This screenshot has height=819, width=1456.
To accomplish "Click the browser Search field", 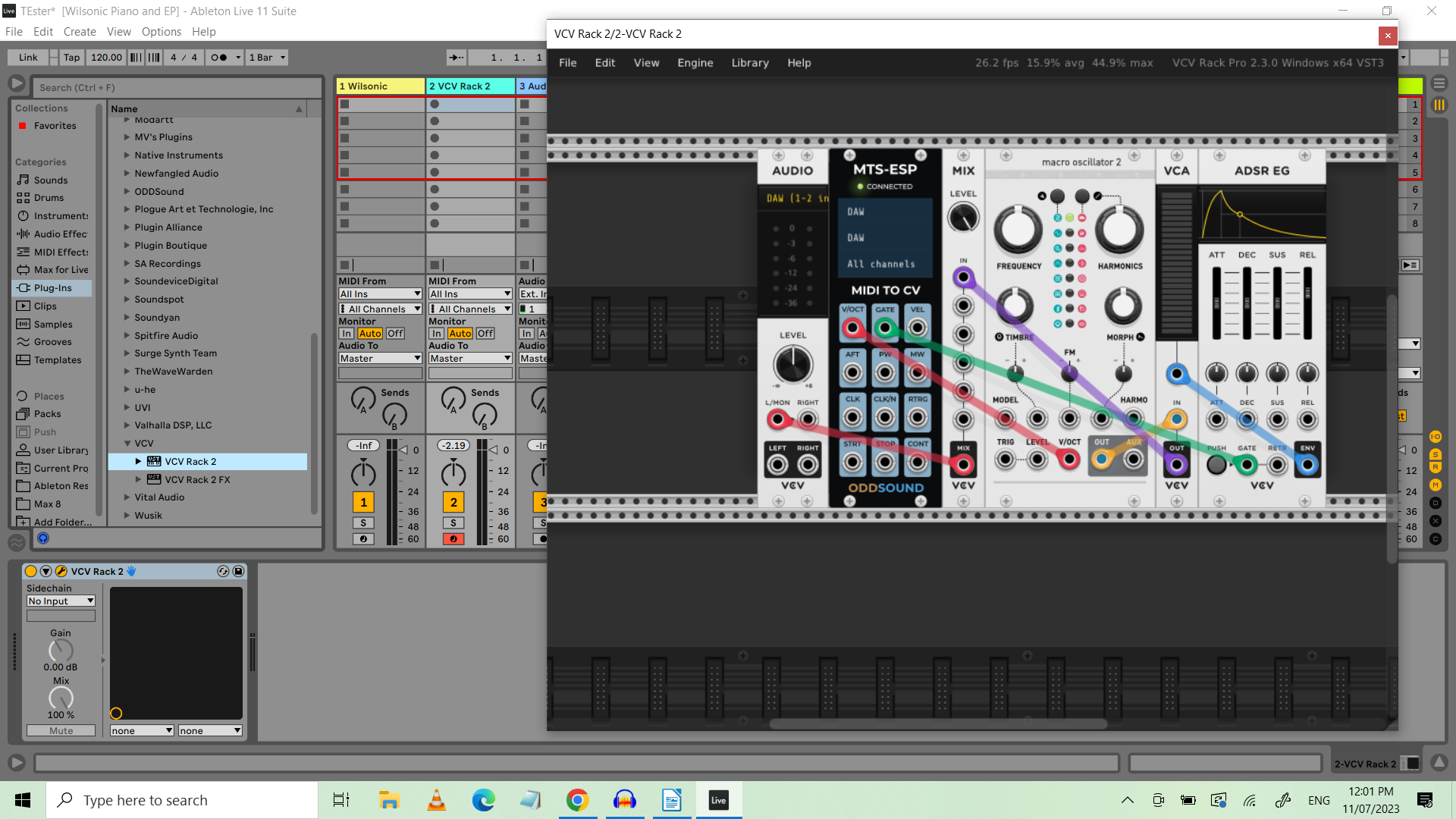I will click(178, 88).
